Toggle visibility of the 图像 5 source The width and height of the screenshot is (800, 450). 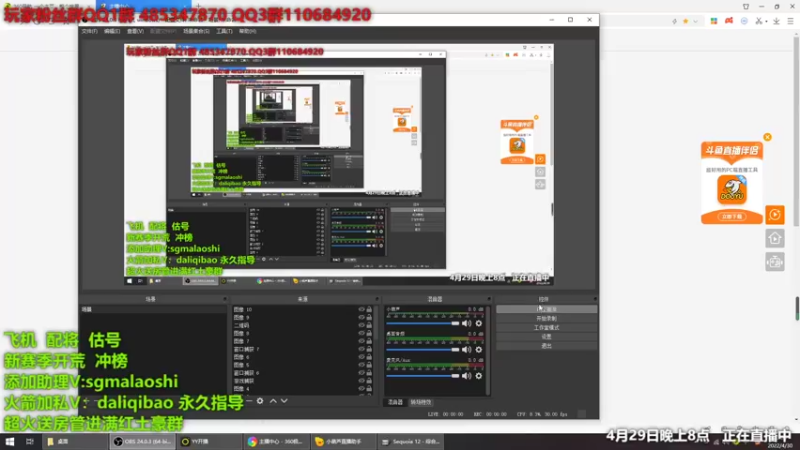(361, 365)
